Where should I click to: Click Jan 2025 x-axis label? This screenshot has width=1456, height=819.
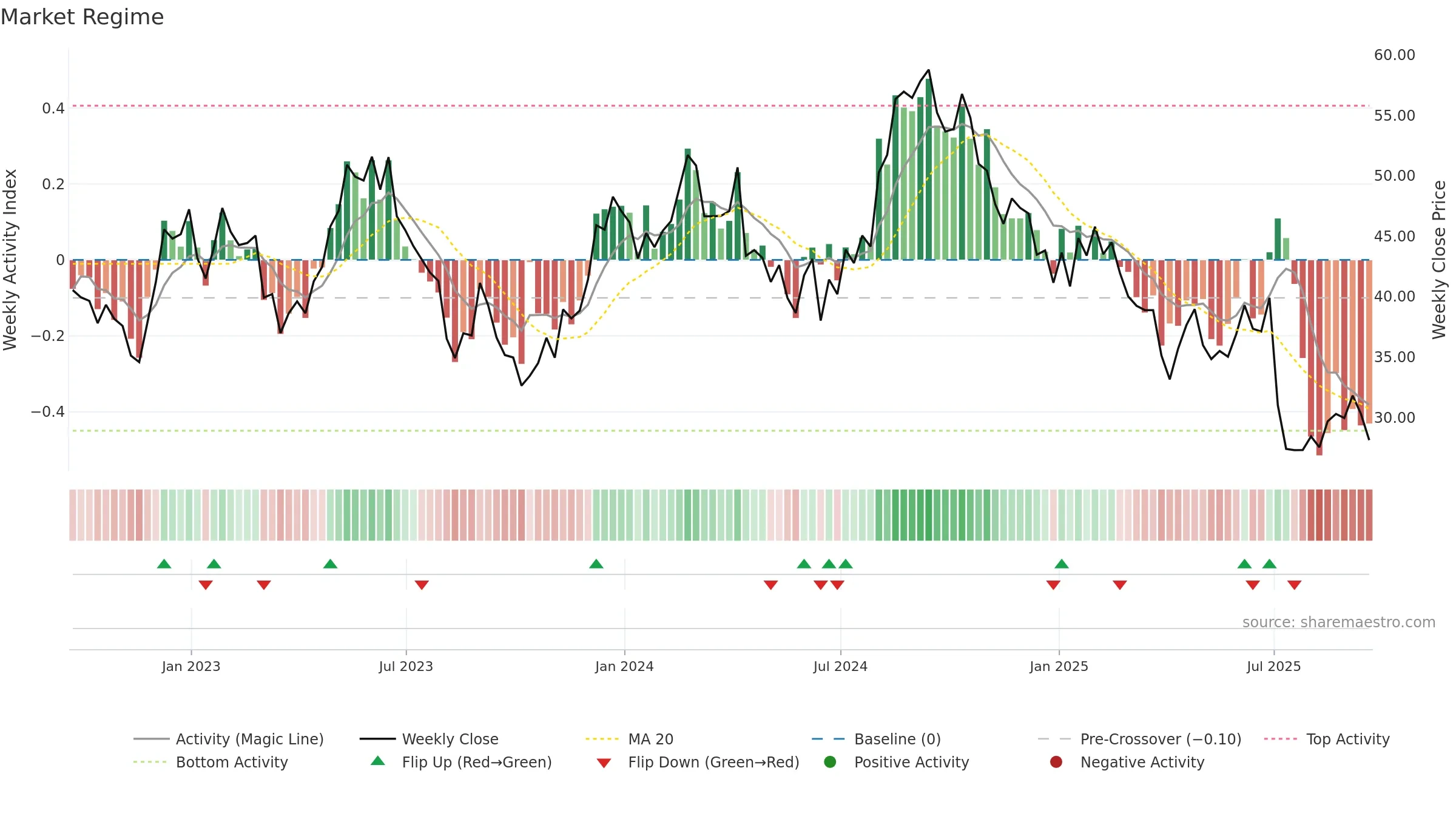pyautogui.click(x=1059, y=666)
